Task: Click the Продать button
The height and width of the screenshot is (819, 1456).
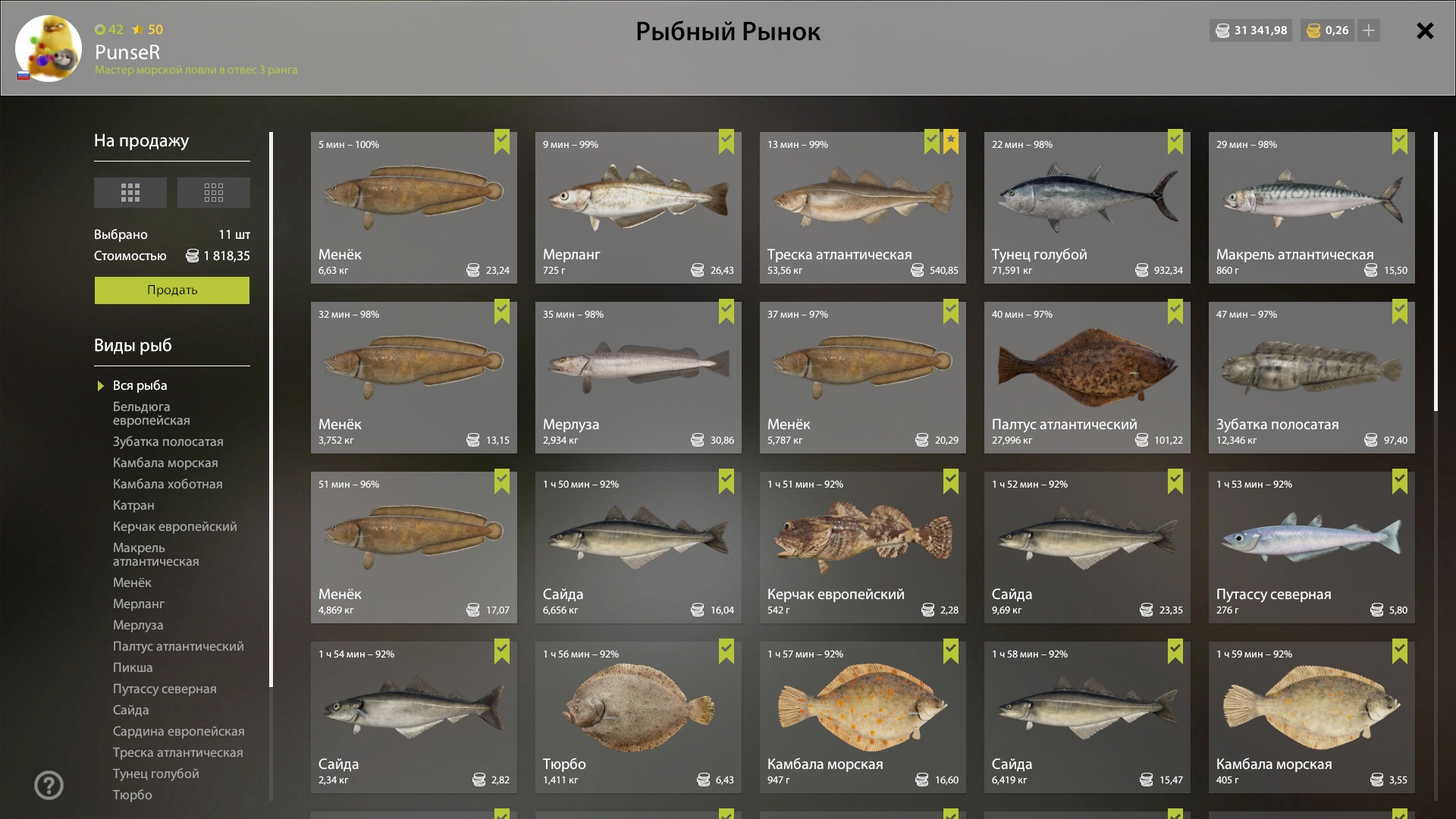Action: click(172, 290)
